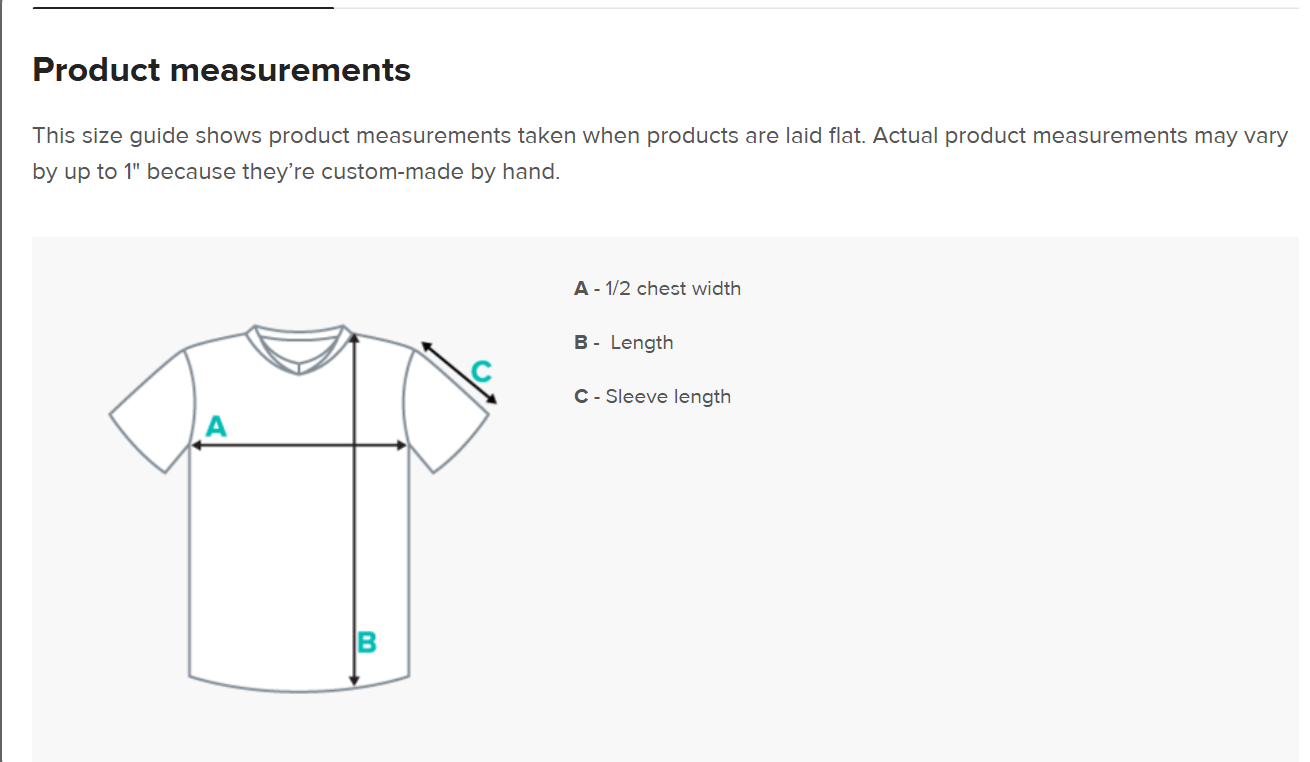
Task: Select the horizontal chest width arrow
Action: click(280, 446)
